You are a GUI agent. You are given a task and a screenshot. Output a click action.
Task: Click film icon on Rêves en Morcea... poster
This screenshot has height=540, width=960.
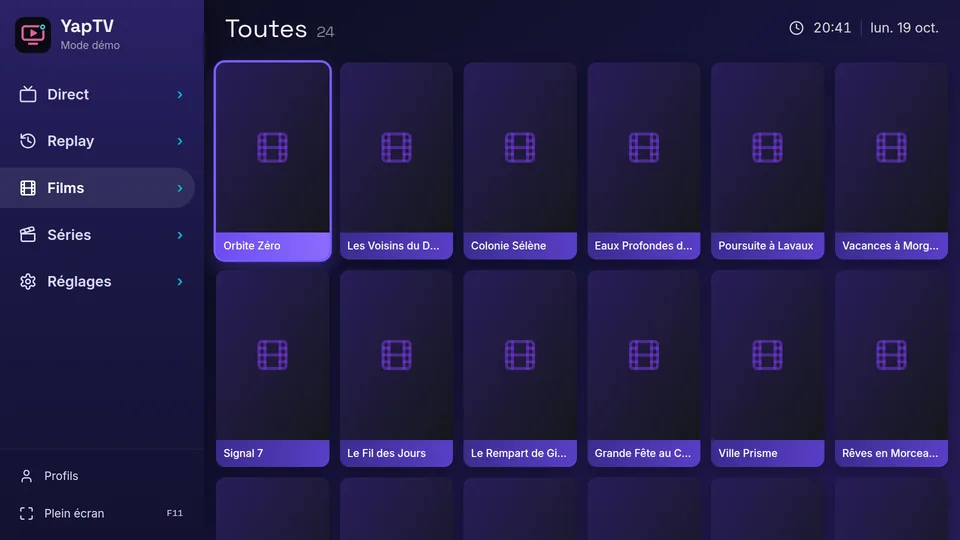tap(891, 355)
